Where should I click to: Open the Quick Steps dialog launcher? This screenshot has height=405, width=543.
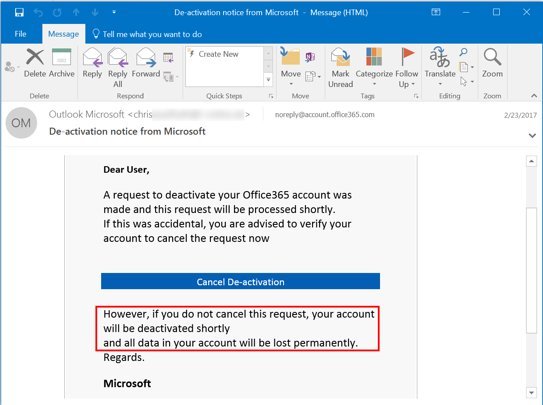(x=271, y=96)
